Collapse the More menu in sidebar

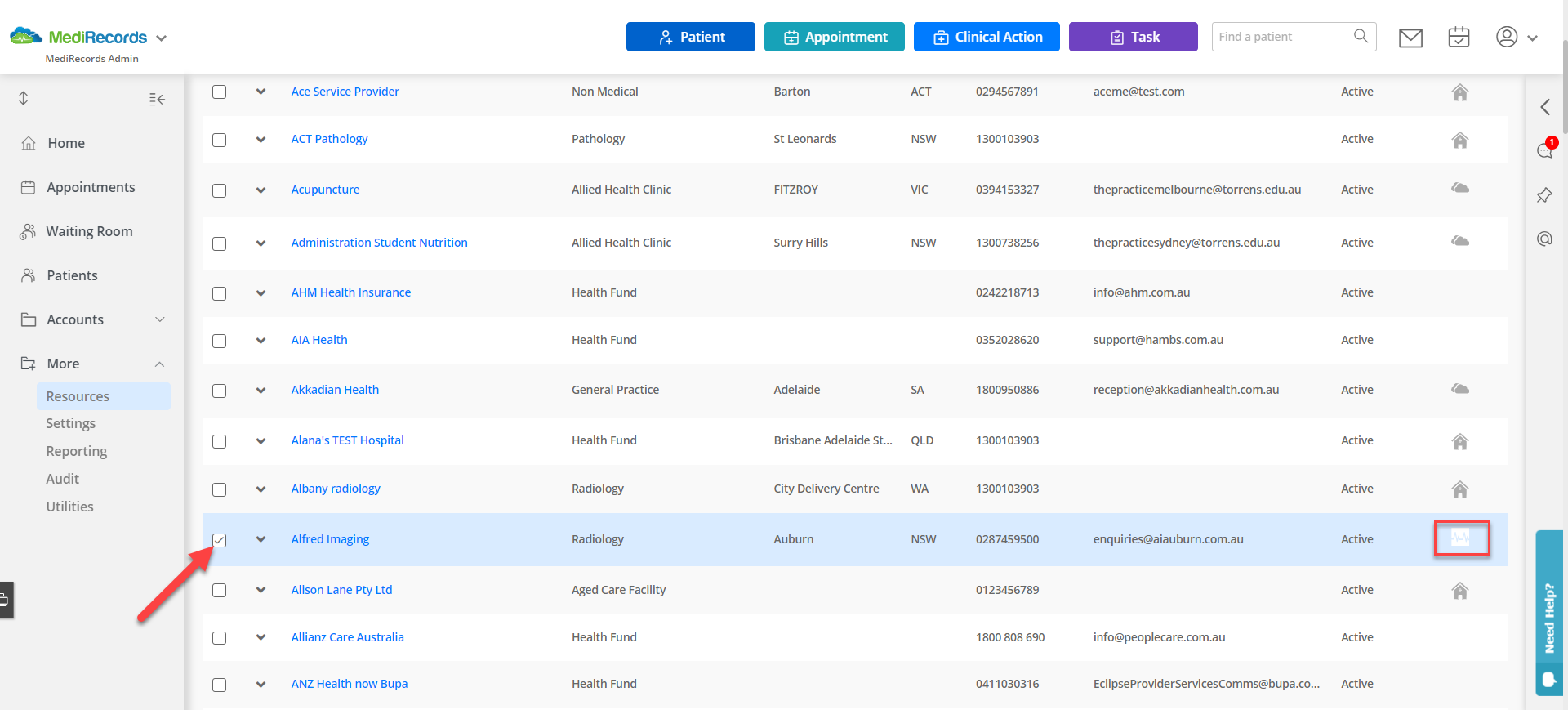click(x=160, y=364)
